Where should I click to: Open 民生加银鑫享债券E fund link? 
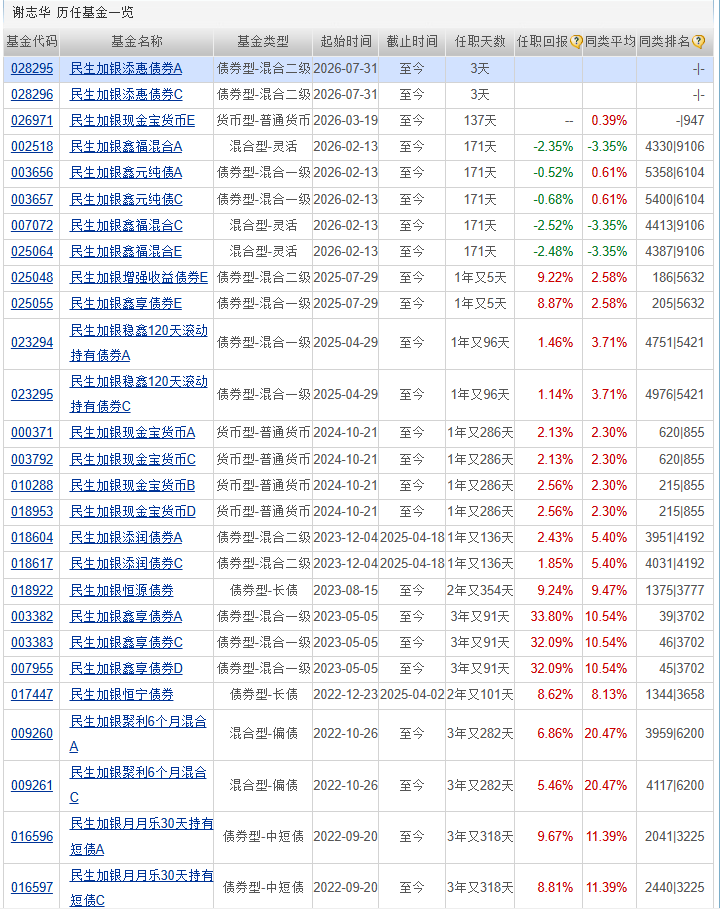(126, 303)
